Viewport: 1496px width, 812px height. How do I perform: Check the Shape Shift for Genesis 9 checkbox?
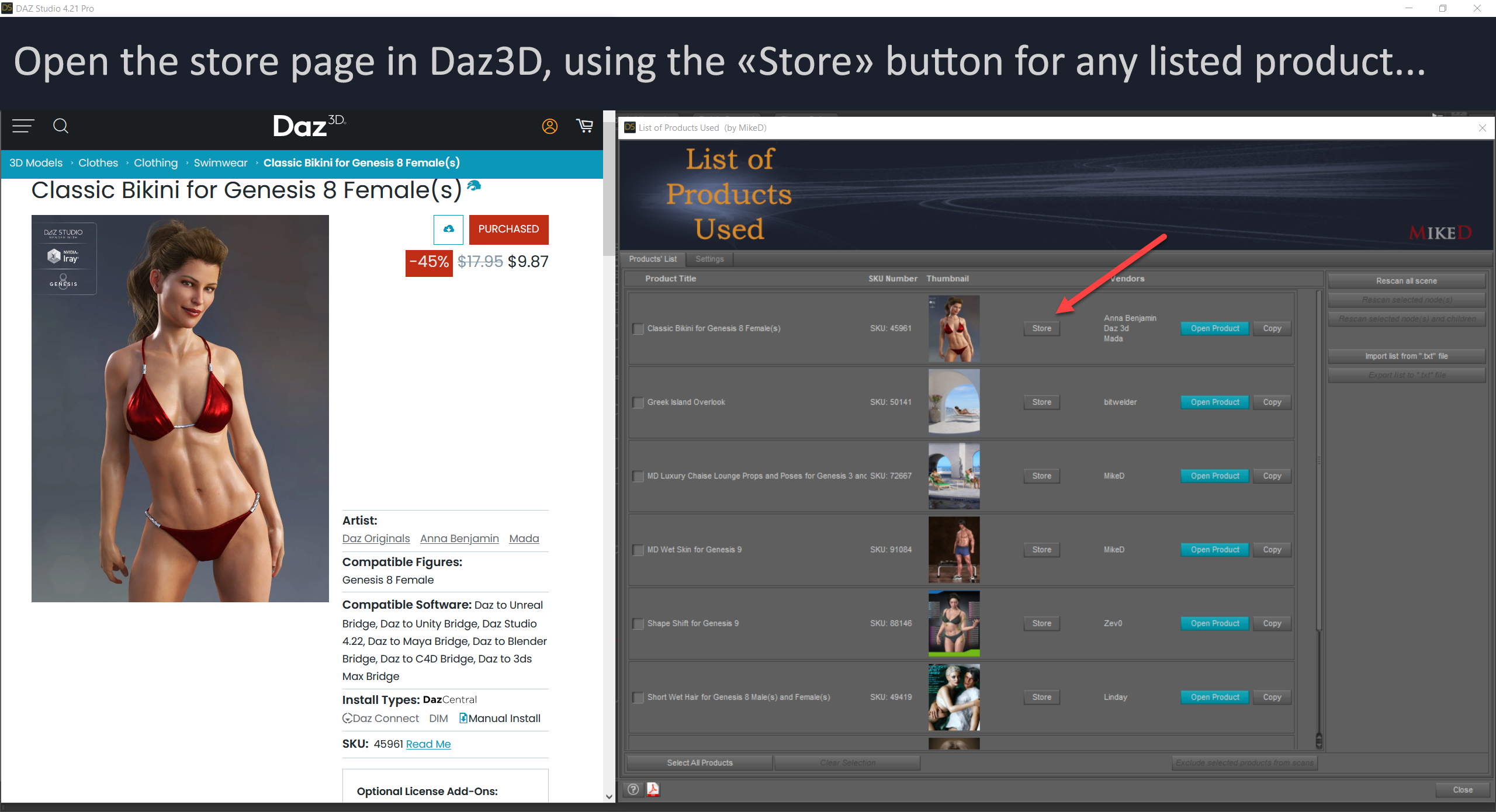click(638, 624)
